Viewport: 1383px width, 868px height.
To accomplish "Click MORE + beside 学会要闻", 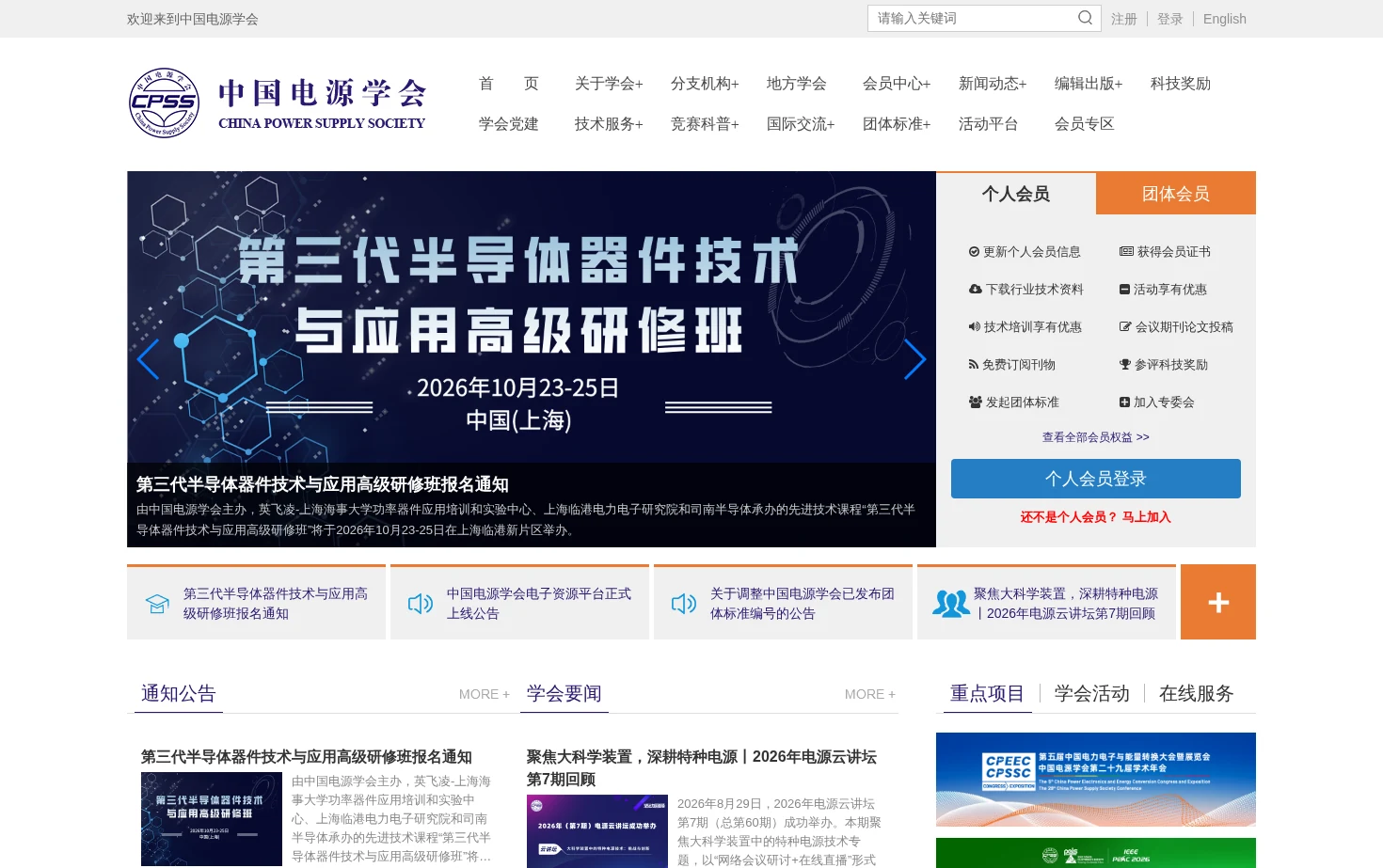I will pyautogui.click(x=870, y=694).
